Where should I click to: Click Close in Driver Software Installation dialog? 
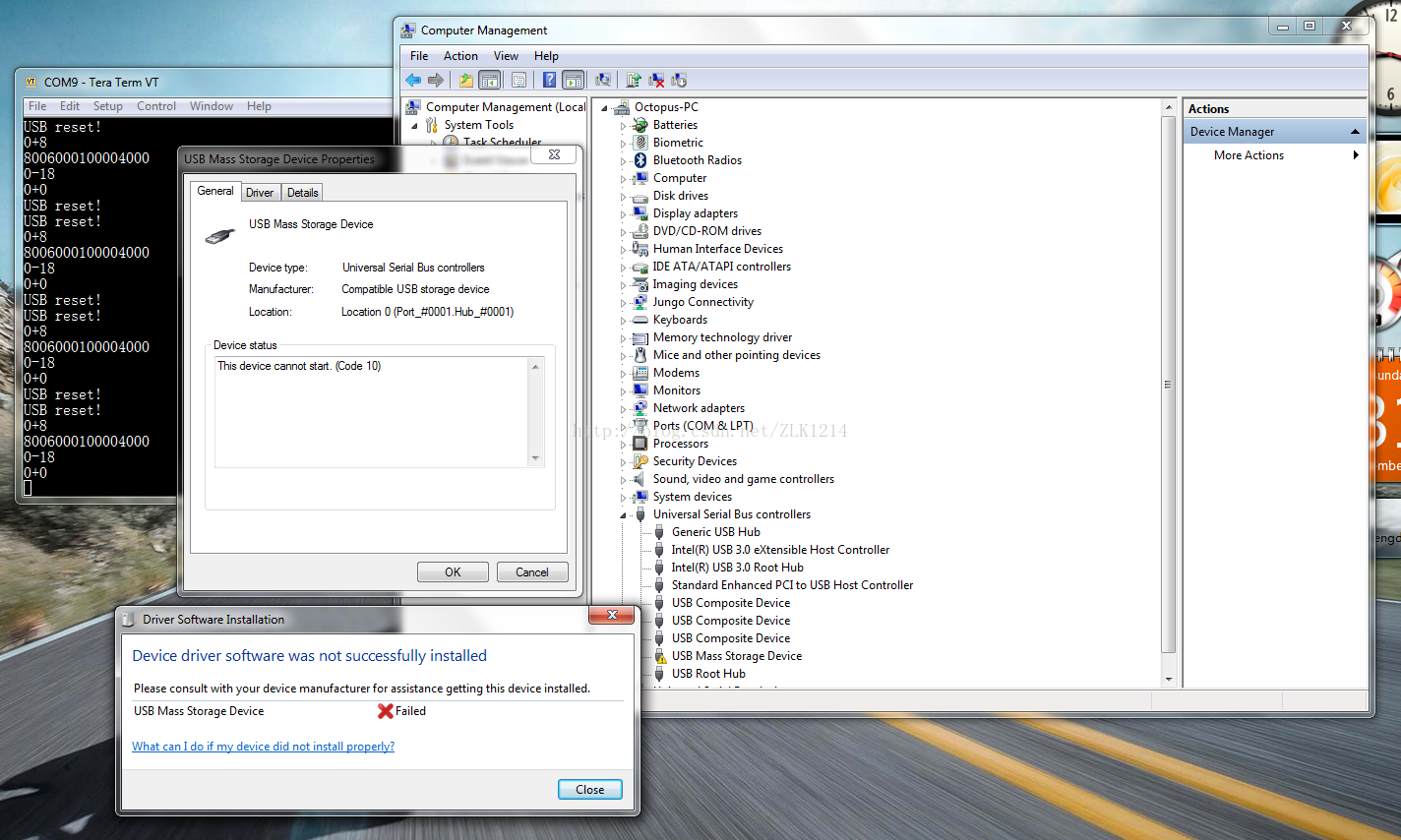590,790
